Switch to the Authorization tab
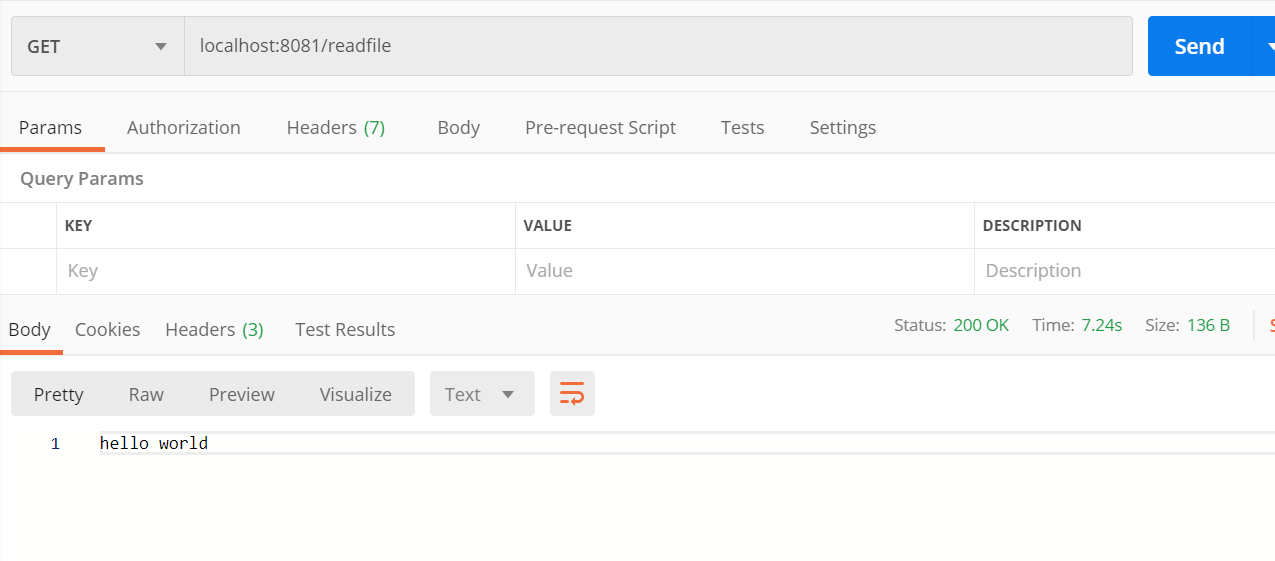This screenshot has height=561, width=1275. [x=183, y=127]
